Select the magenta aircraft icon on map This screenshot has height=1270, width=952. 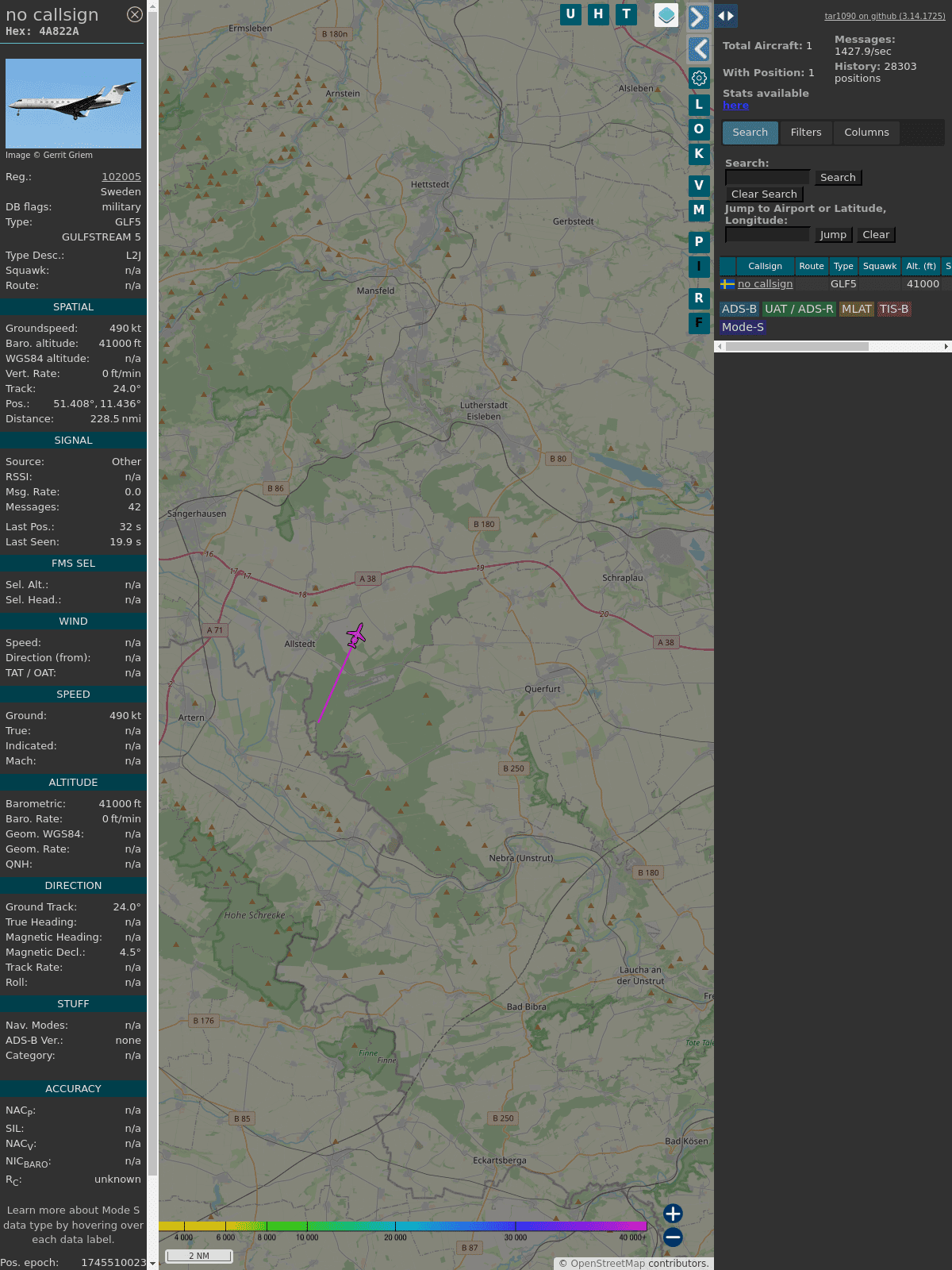tap(356, 635)
